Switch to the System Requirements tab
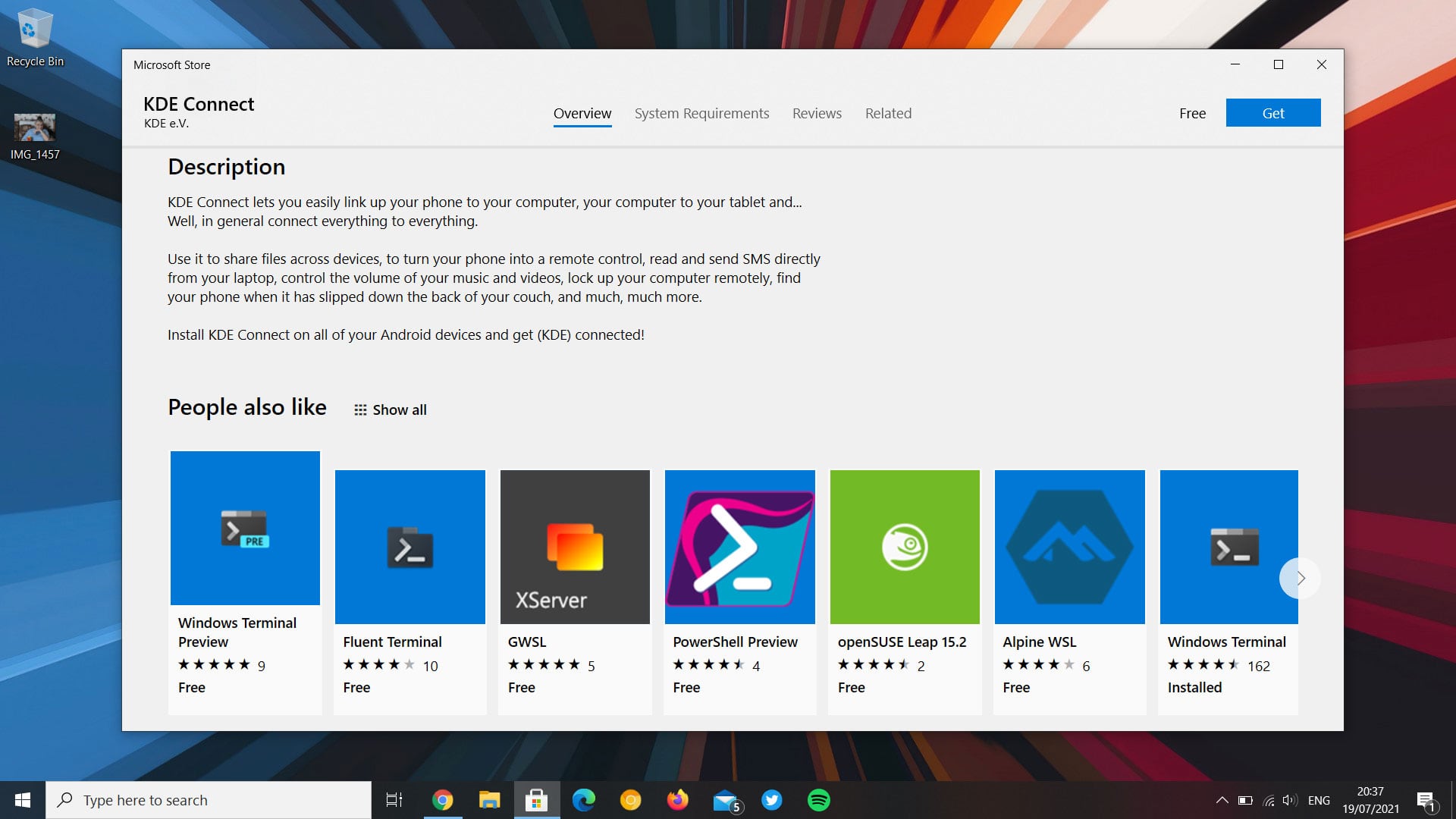Screen dimensions: 1456x819 pyautogui.click(x=701, y=113)
